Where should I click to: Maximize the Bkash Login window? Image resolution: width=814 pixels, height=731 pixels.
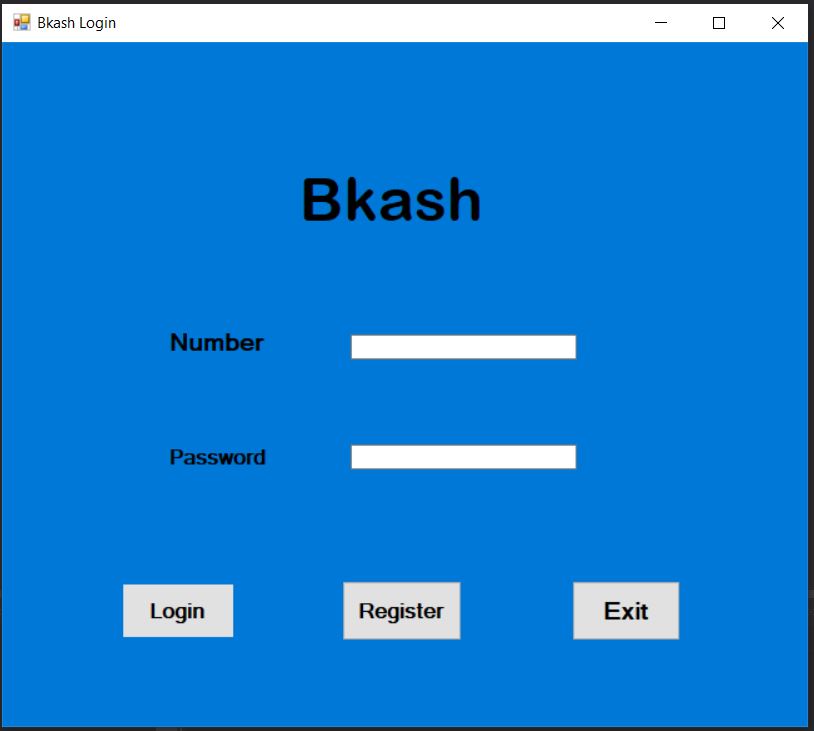click(718, 22)
